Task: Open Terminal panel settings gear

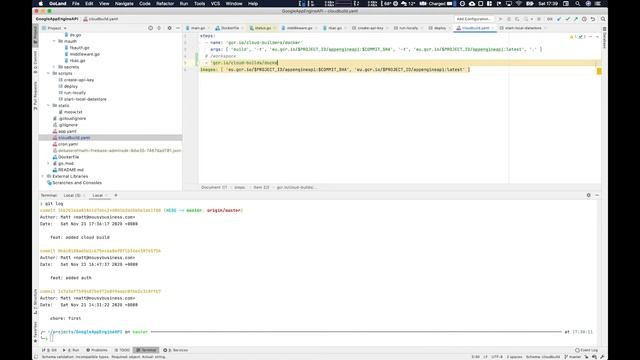Action: [x=589, y=195]
